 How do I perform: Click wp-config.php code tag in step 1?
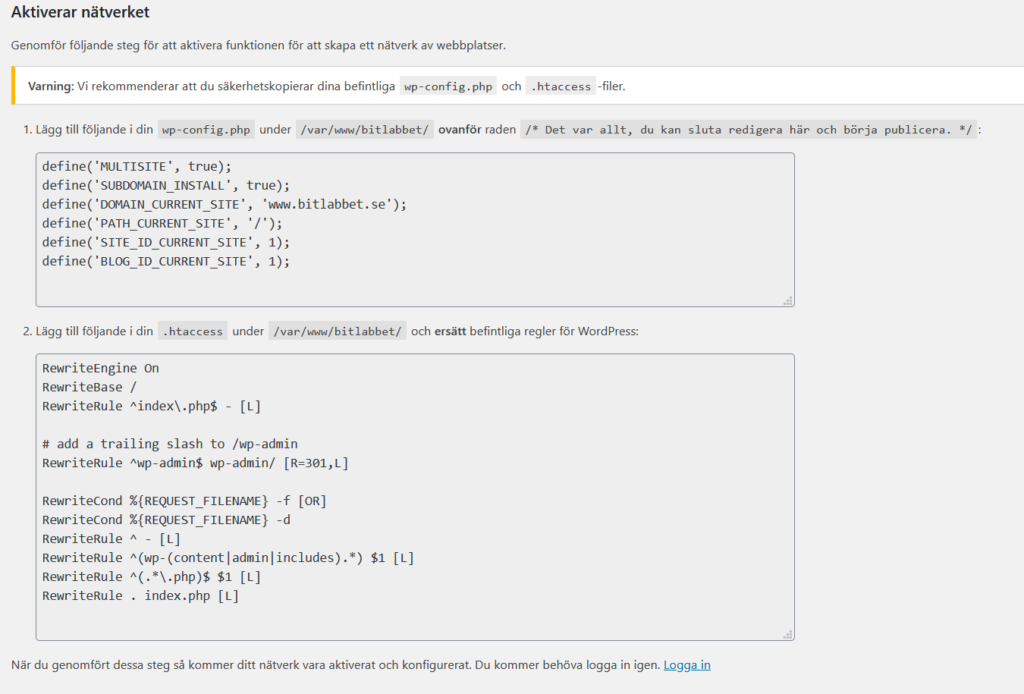click(x=206, y=129)
